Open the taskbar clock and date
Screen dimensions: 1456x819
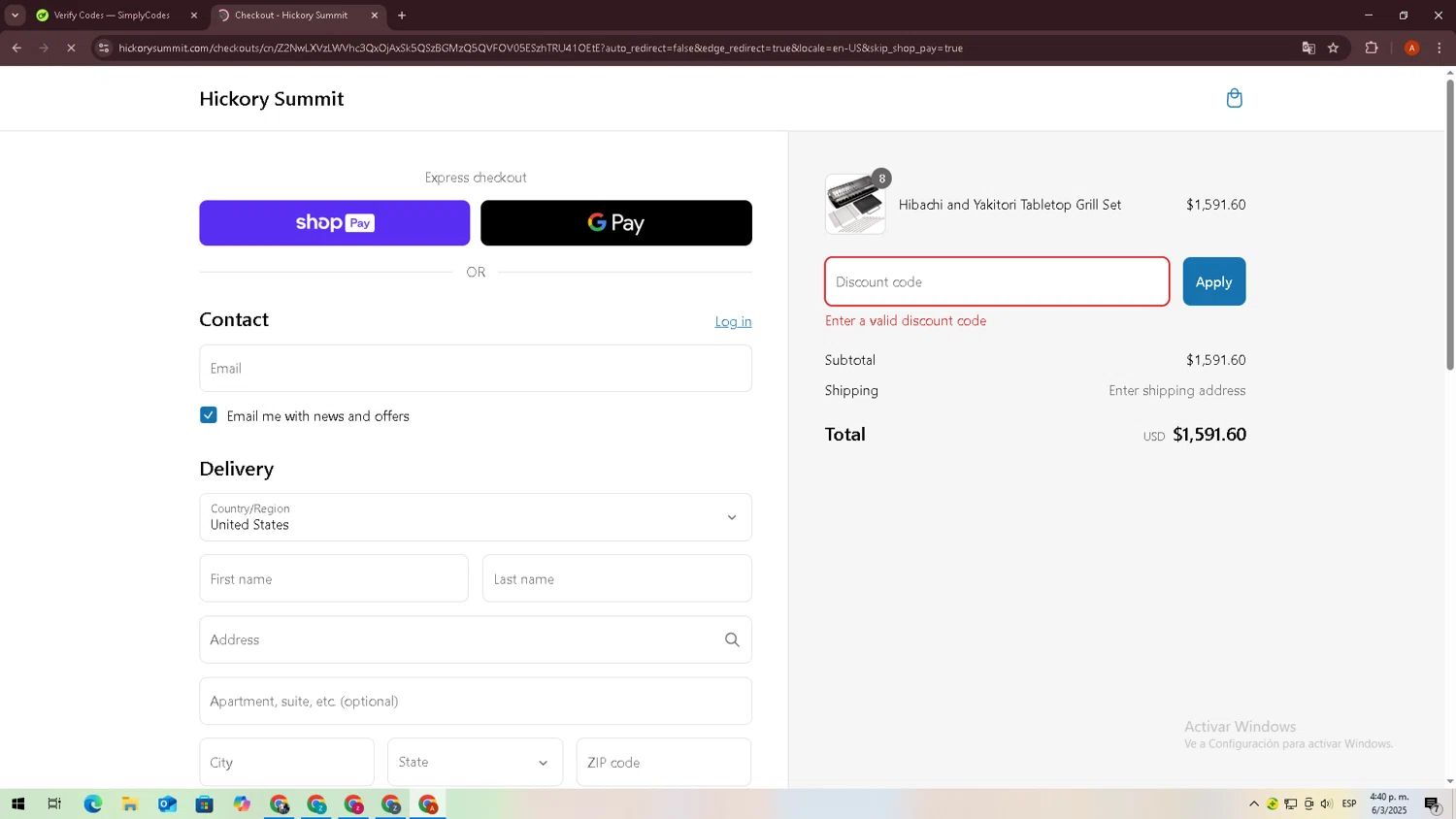point(1389,803)
